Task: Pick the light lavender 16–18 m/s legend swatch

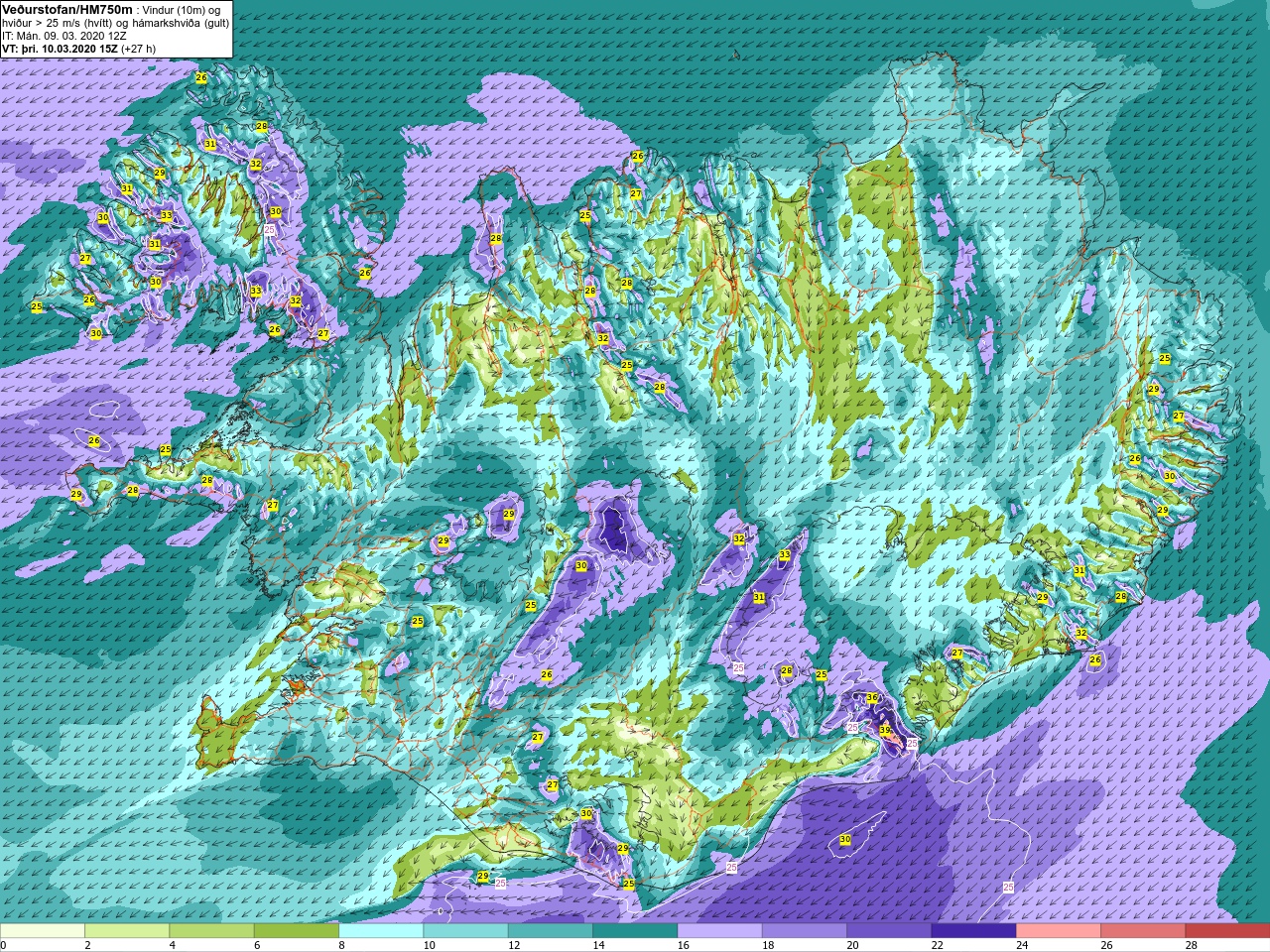Action: (x=719, y=931)
